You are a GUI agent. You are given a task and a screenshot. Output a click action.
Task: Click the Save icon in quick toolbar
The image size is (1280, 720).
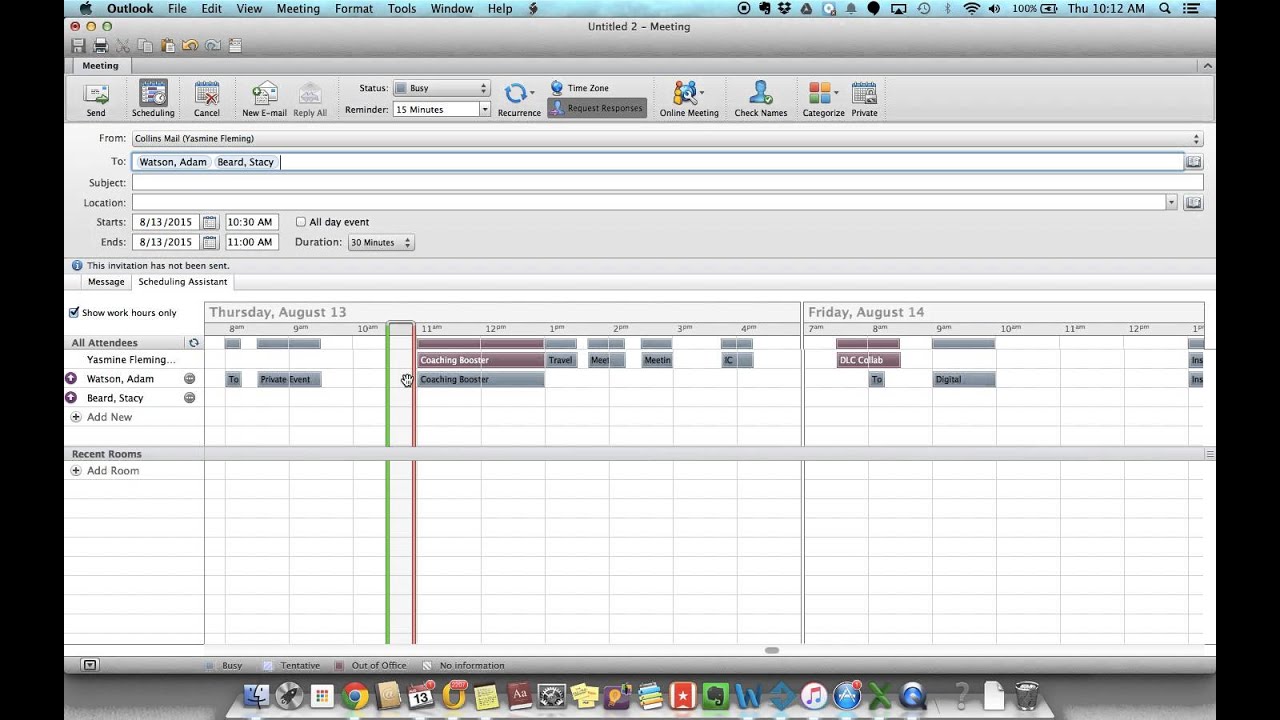[79, 46]
